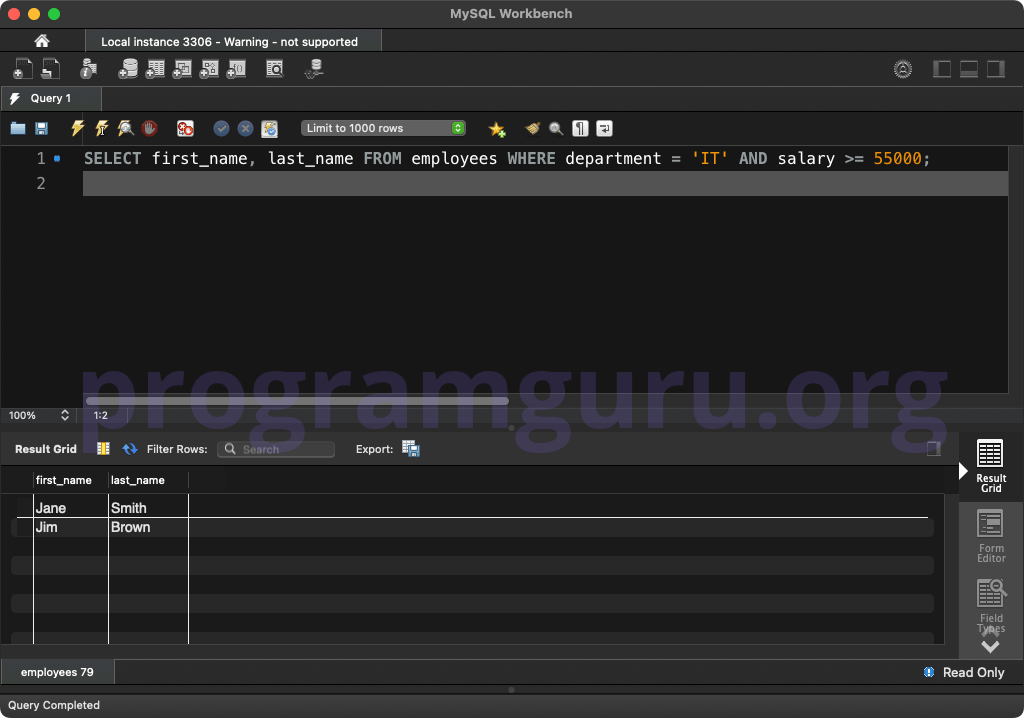Focus the Filter Rows search field

pyautogui.click(x=276, y=449)
